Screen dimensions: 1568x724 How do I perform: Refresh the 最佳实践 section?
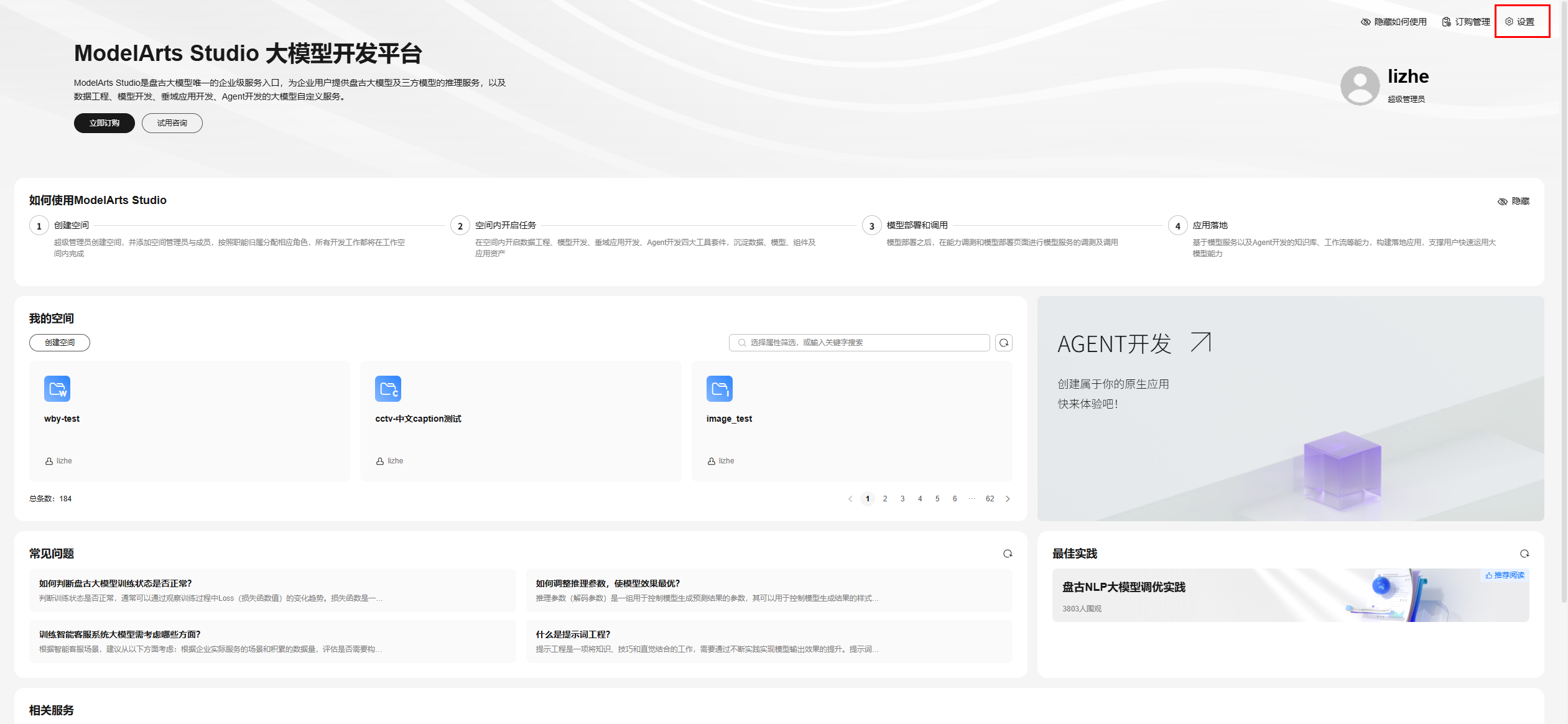(x=1524, y=554)
